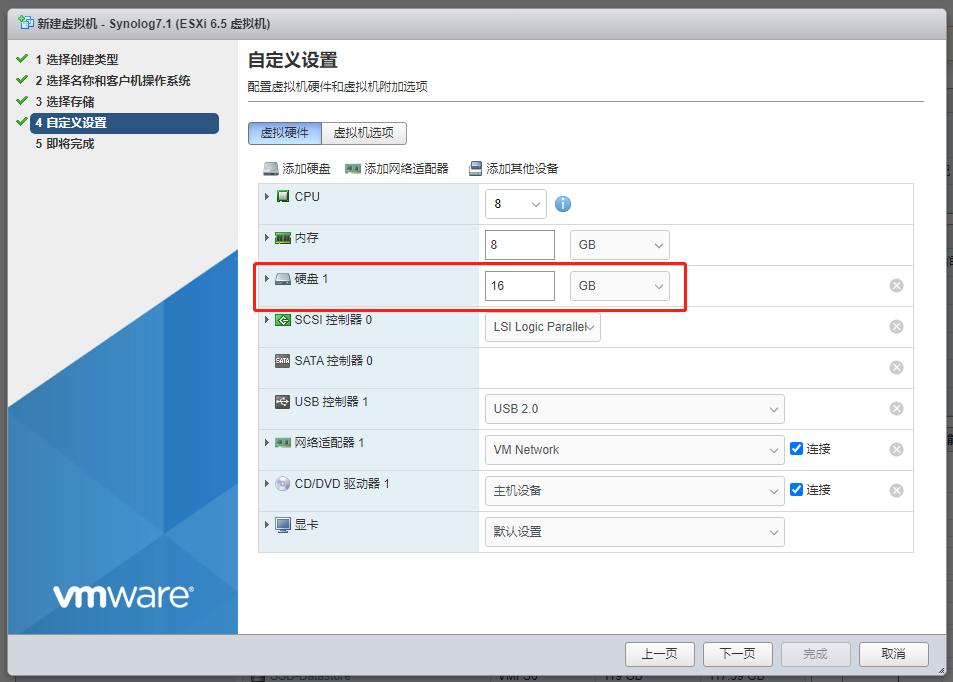Remove CD/DVD drive 1 with its X icon
The height and width of the screenshot is (682, 953).
pos(896,491)
